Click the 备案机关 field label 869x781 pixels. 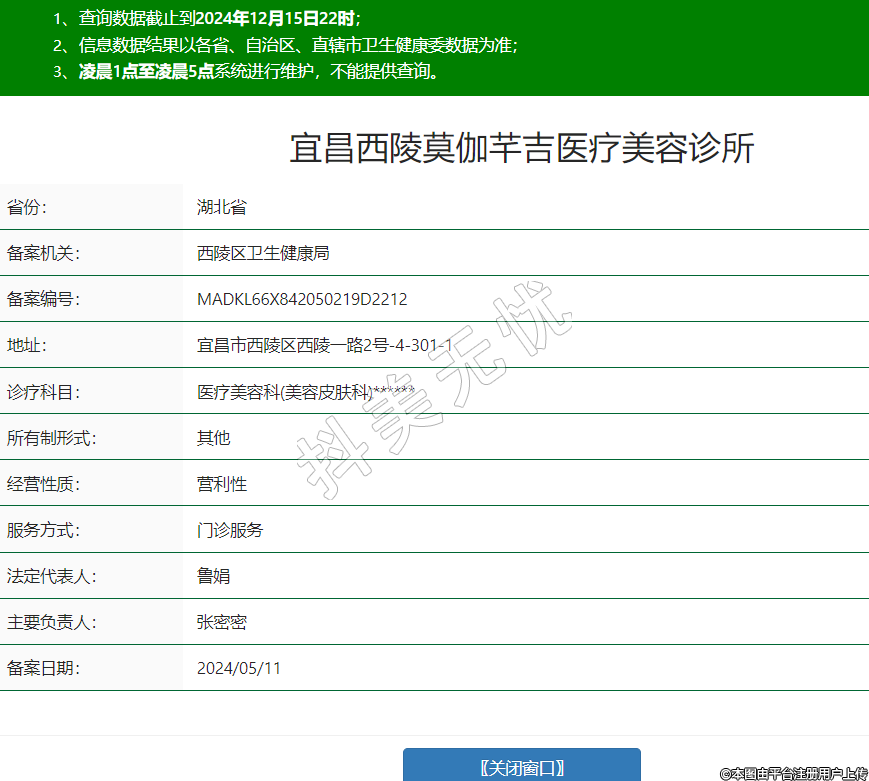pyautogui.click(x=43, y=254)
